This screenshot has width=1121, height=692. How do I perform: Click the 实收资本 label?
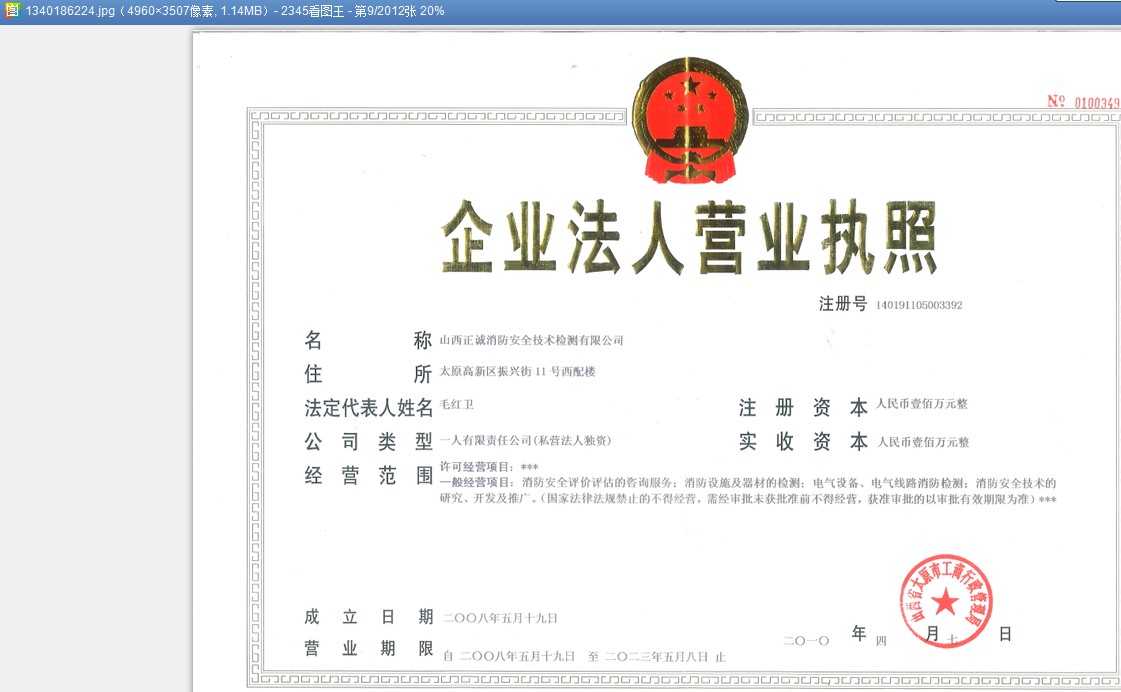[x=804, y=442]
